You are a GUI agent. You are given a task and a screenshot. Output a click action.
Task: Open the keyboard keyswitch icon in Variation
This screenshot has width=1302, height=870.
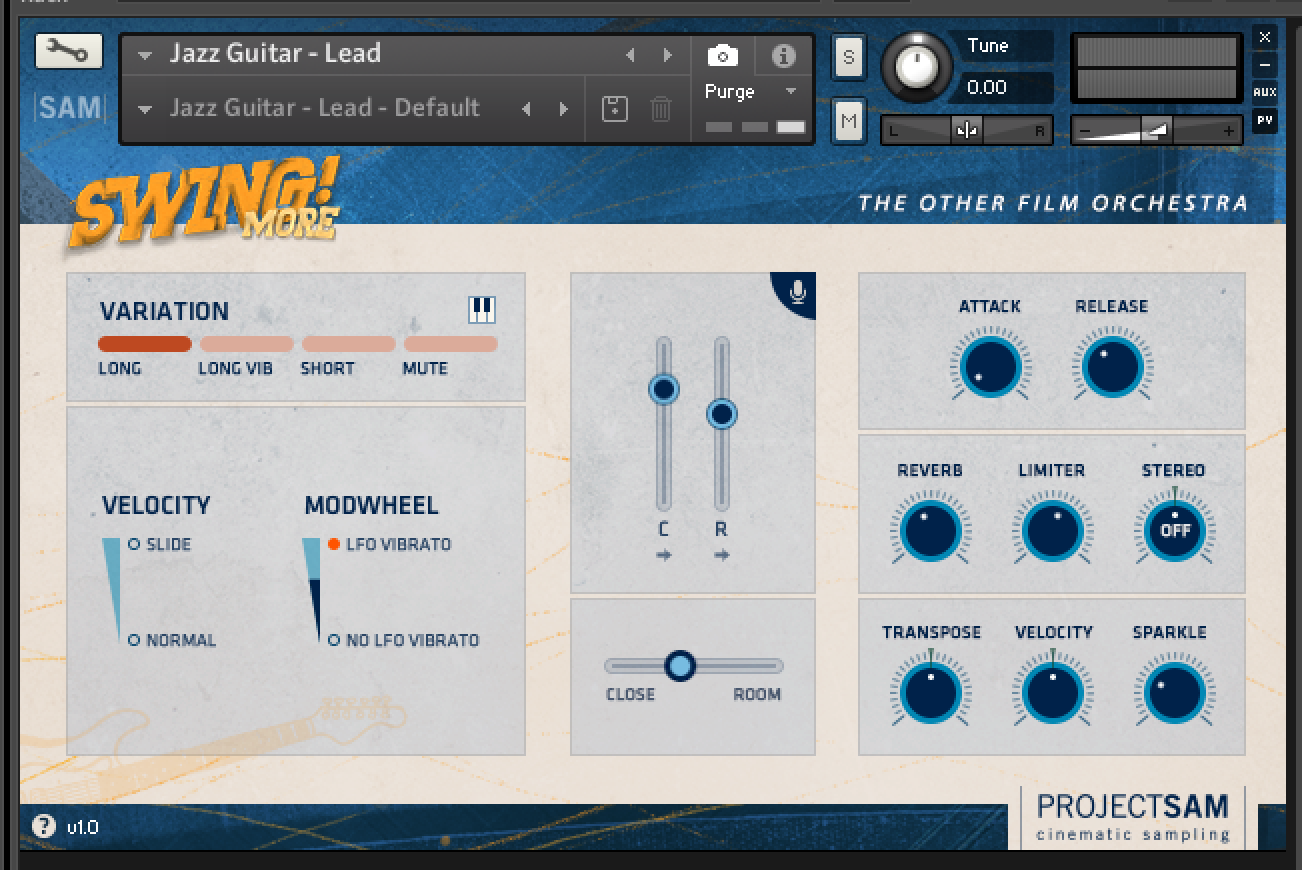pos(482,310)
